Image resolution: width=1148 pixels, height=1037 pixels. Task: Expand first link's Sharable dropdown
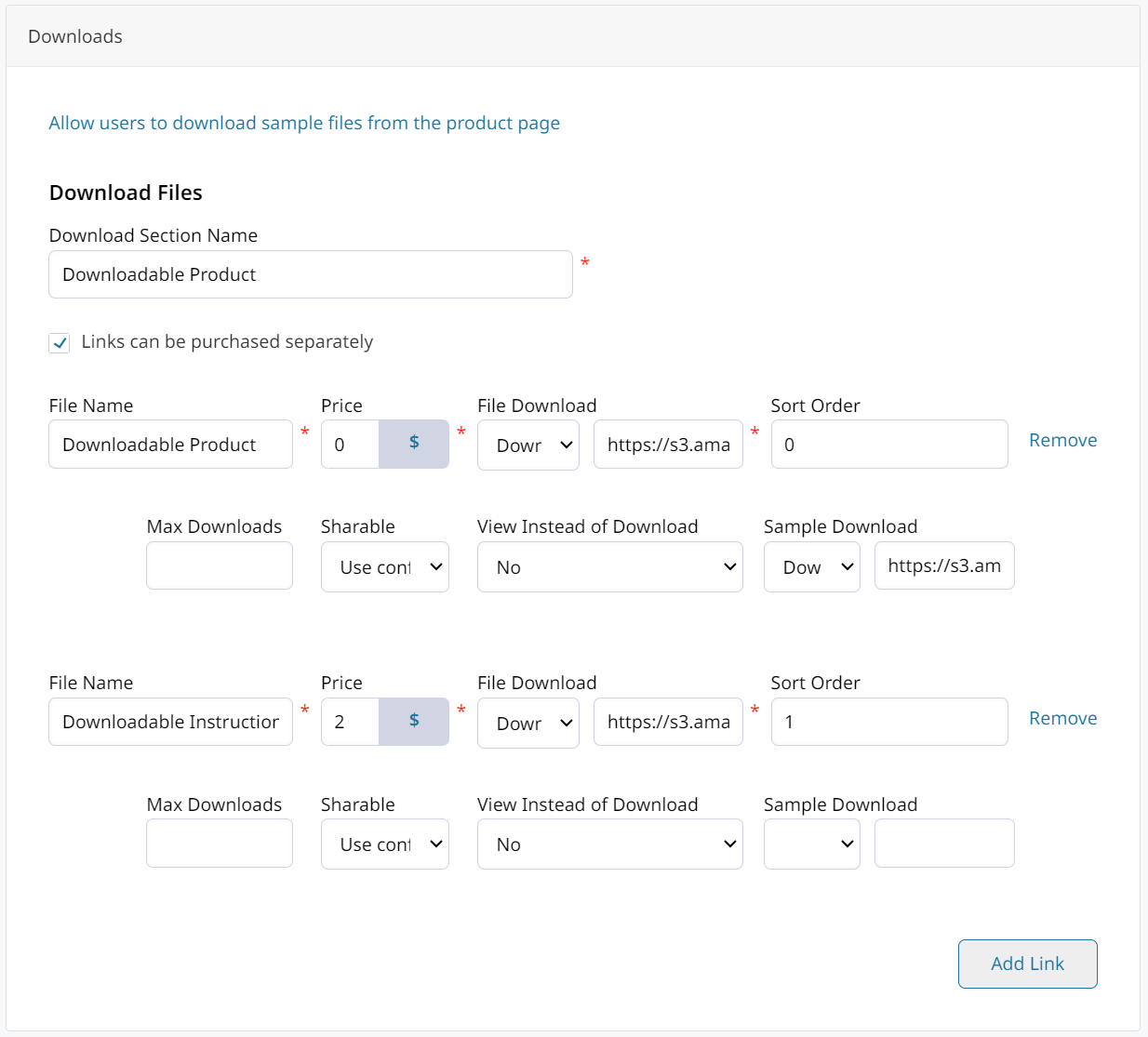[x=385, y=567]
